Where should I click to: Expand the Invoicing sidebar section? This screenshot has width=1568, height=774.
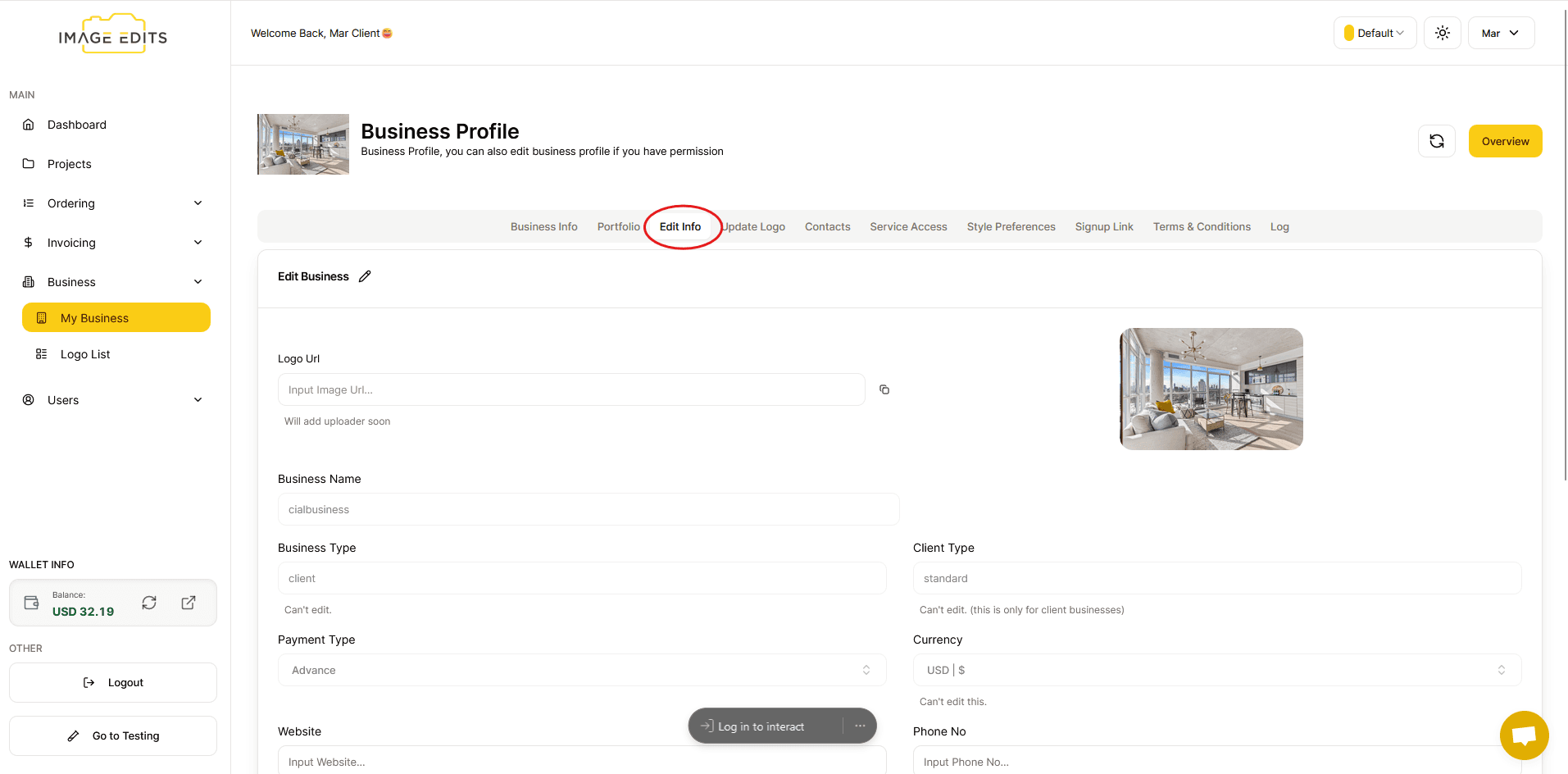click(x=113, y=243)
